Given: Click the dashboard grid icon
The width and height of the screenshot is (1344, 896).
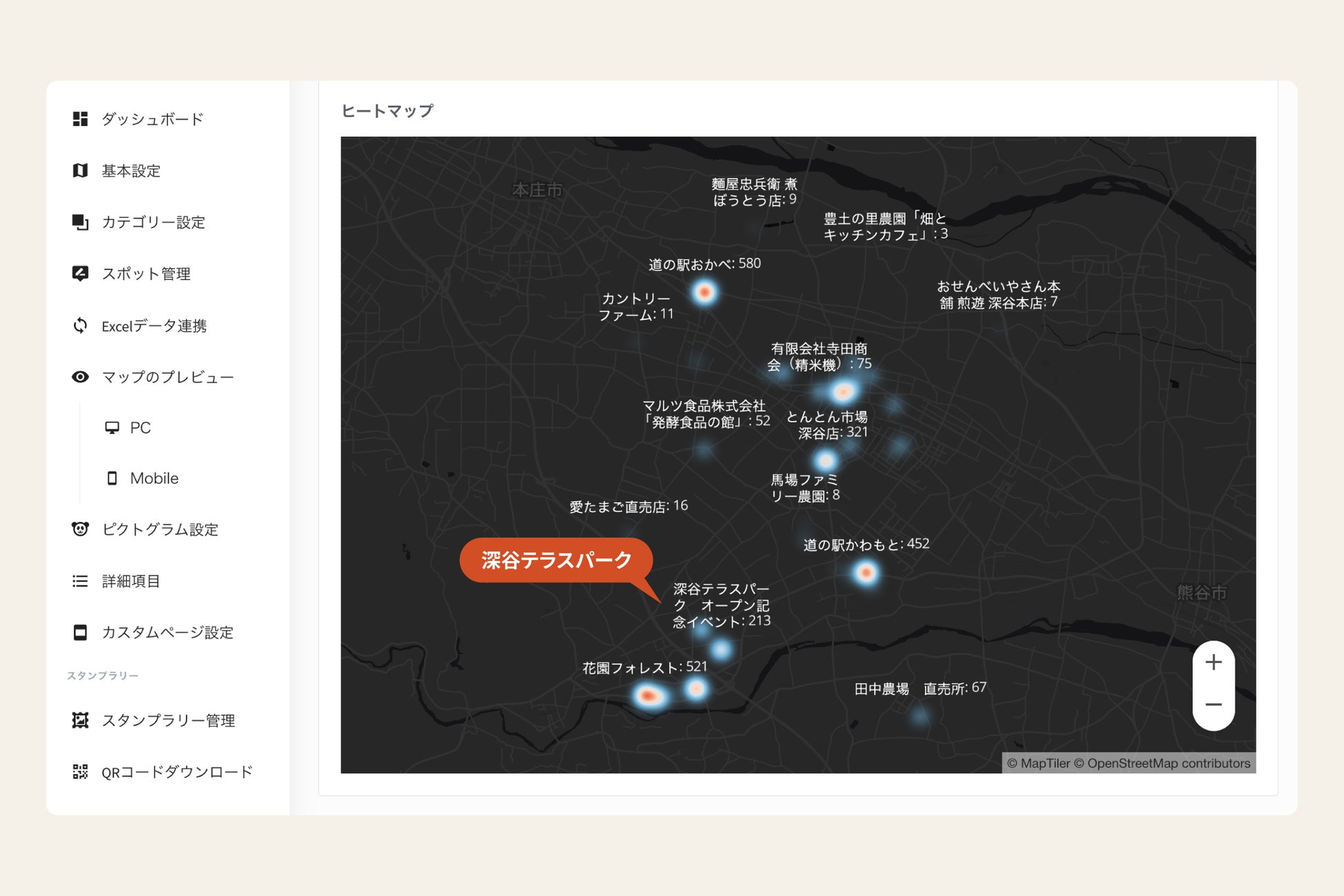Looking at the screenshot, I should pyautogui.click(x=81, y=119).
